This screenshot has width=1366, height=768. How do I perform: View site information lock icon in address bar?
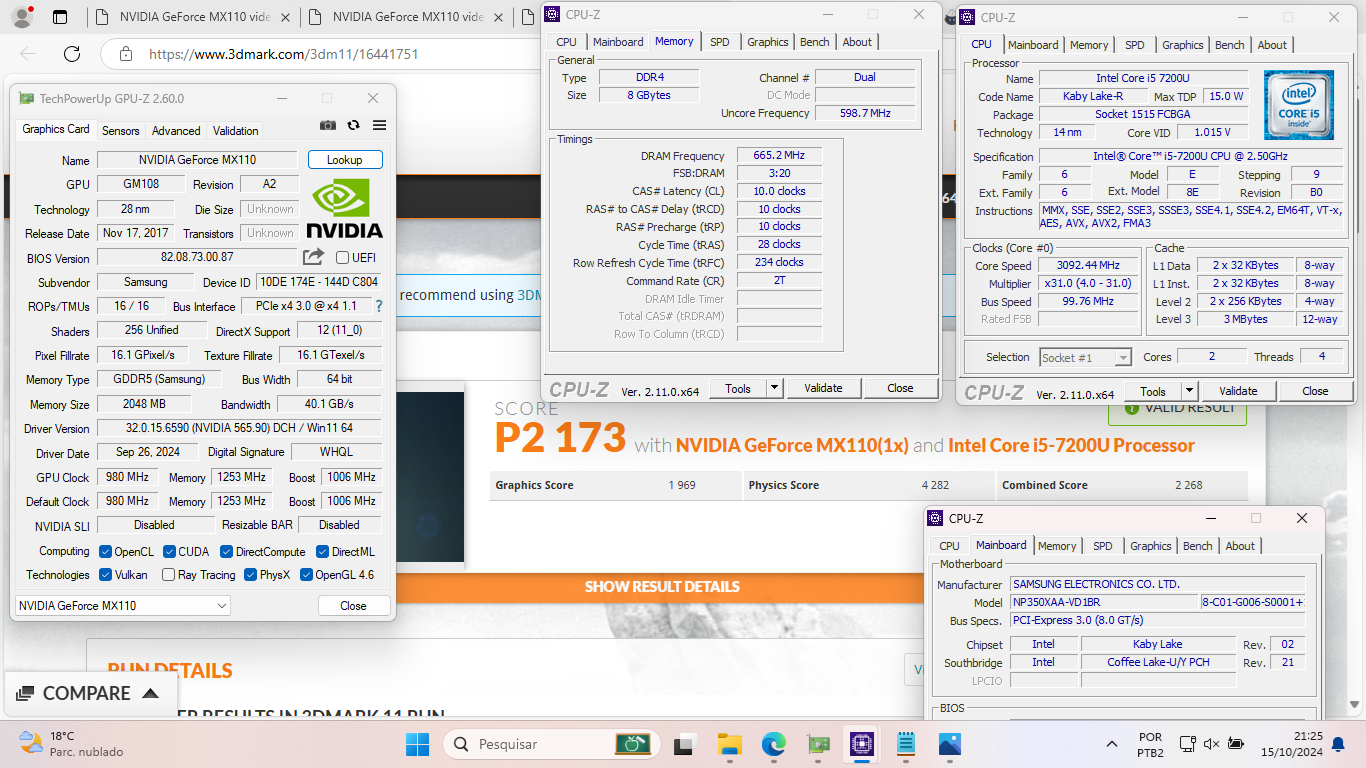tap(124, 55)
